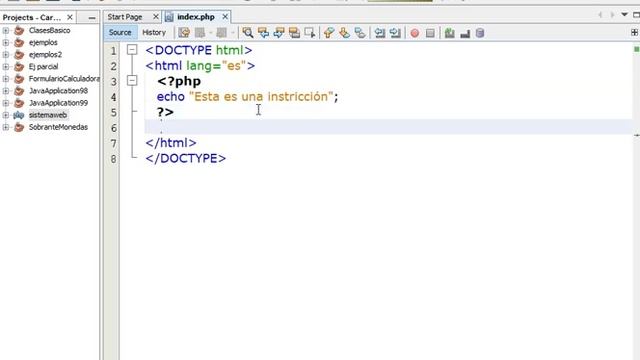Viewport: 640px width, 360px height.
Task: Click the ClasesBasico Java project icon
Action: tap(19, 30)
